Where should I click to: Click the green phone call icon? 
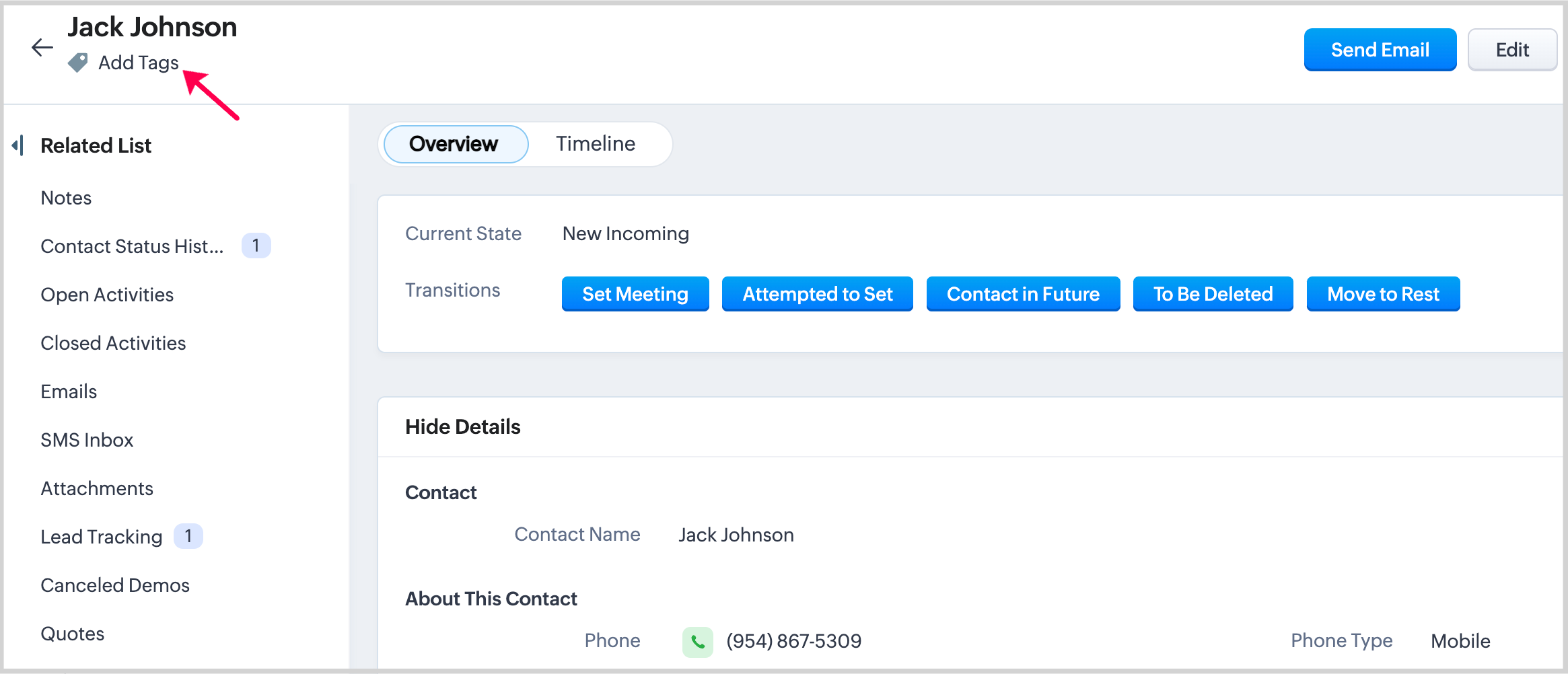pos(697,642)
